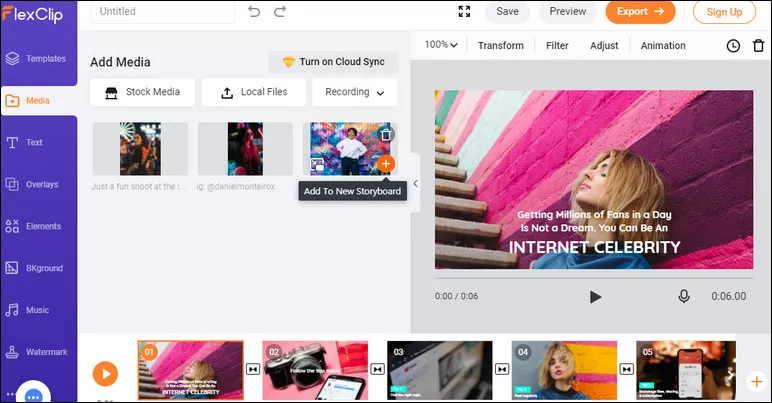Click transition icon between scenes 04 and 05
This screenshot has height=403, width=772.
(627, 369)
